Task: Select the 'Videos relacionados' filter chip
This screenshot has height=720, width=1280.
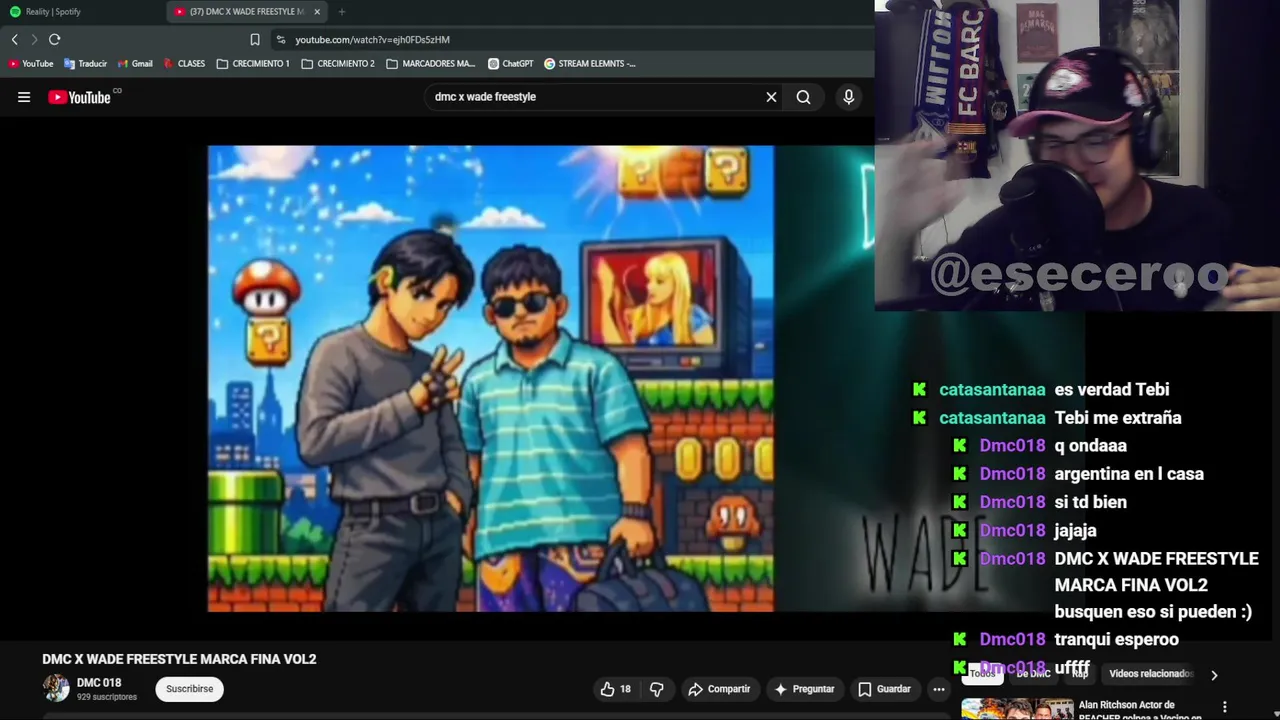Action: click(1150, 674)
